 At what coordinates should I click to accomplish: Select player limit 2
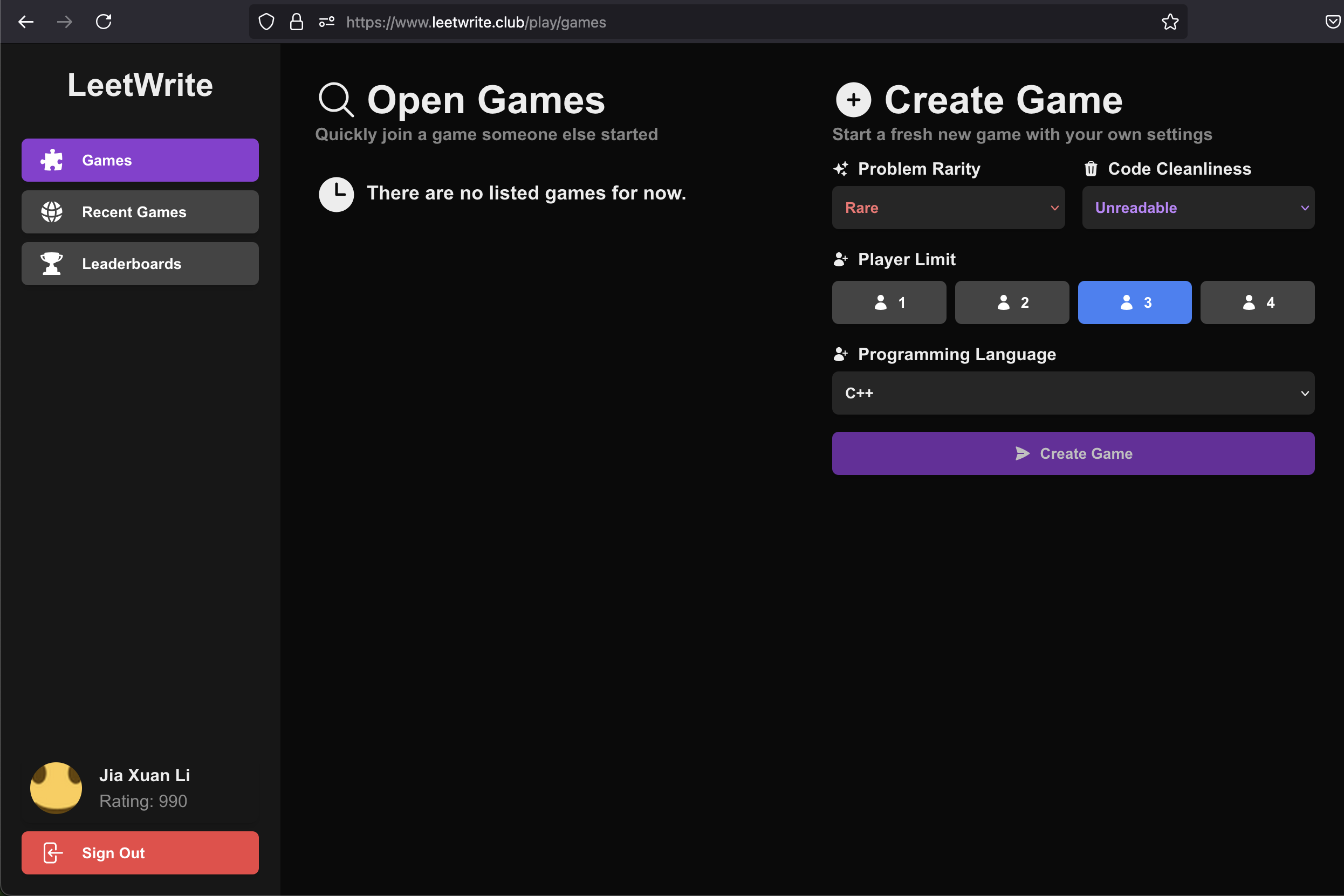coord(1011,302)
